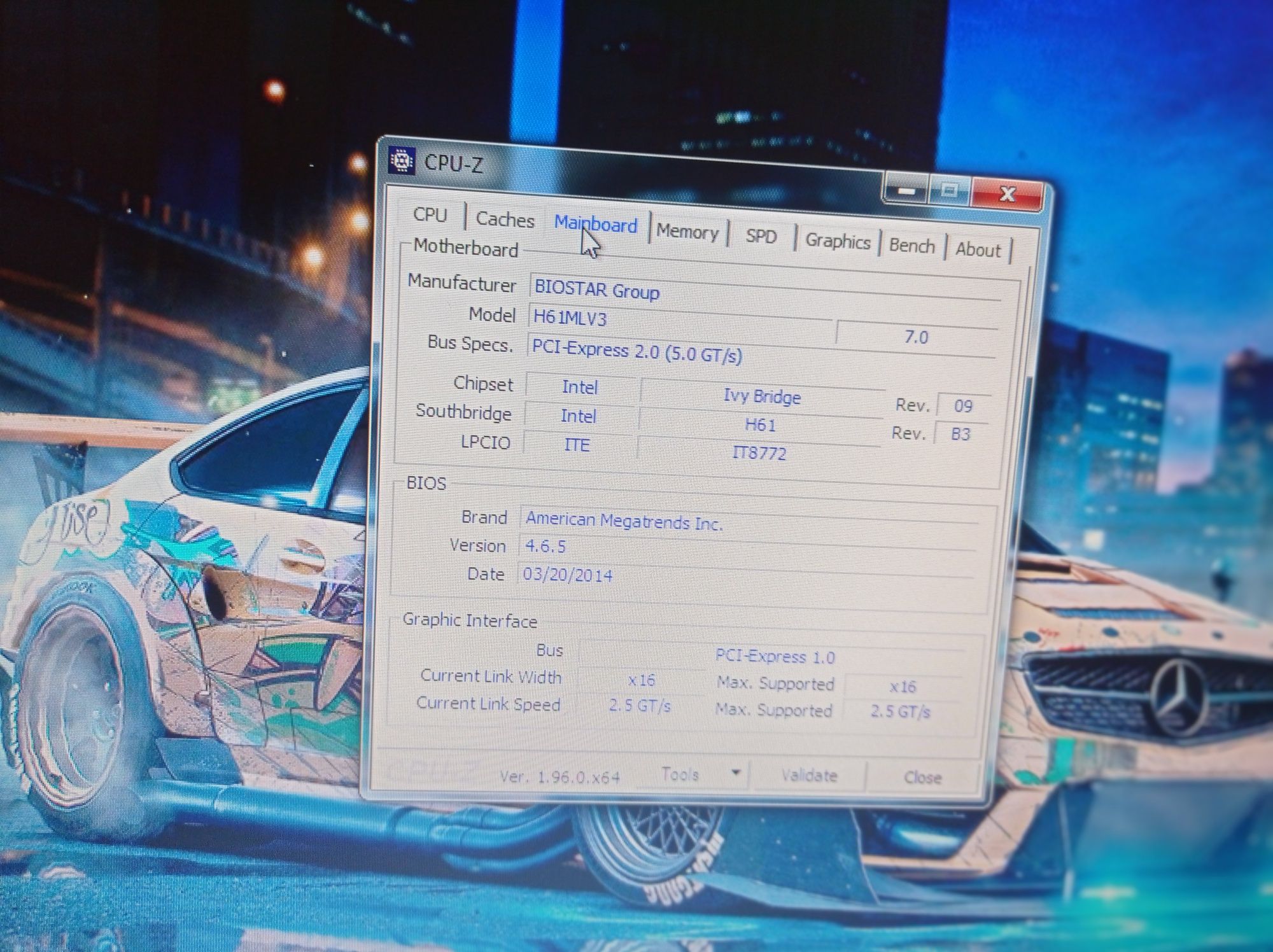Click the Max. Supported width x16 value
1273x952 pixels.
903,687
